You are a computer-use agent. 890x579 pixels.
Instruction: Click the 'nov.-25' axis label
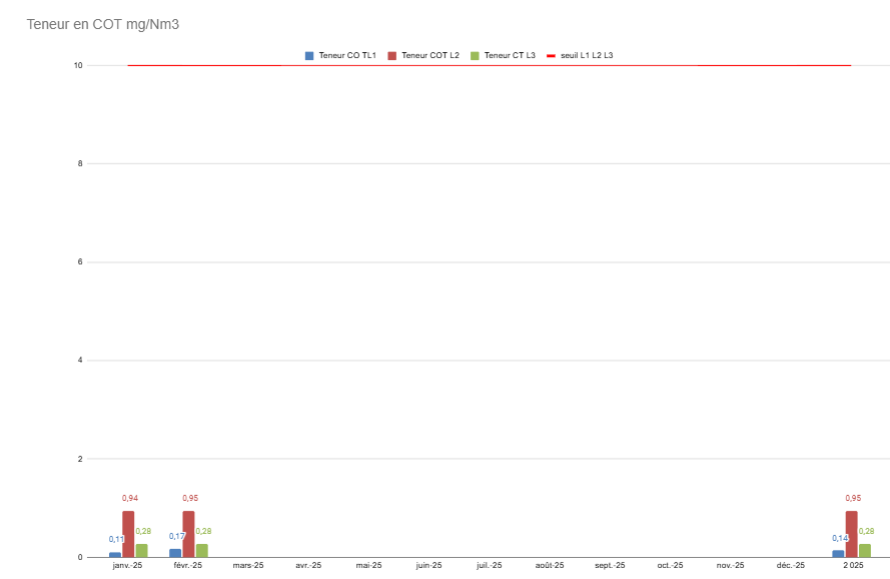click(x=731, y=565)
